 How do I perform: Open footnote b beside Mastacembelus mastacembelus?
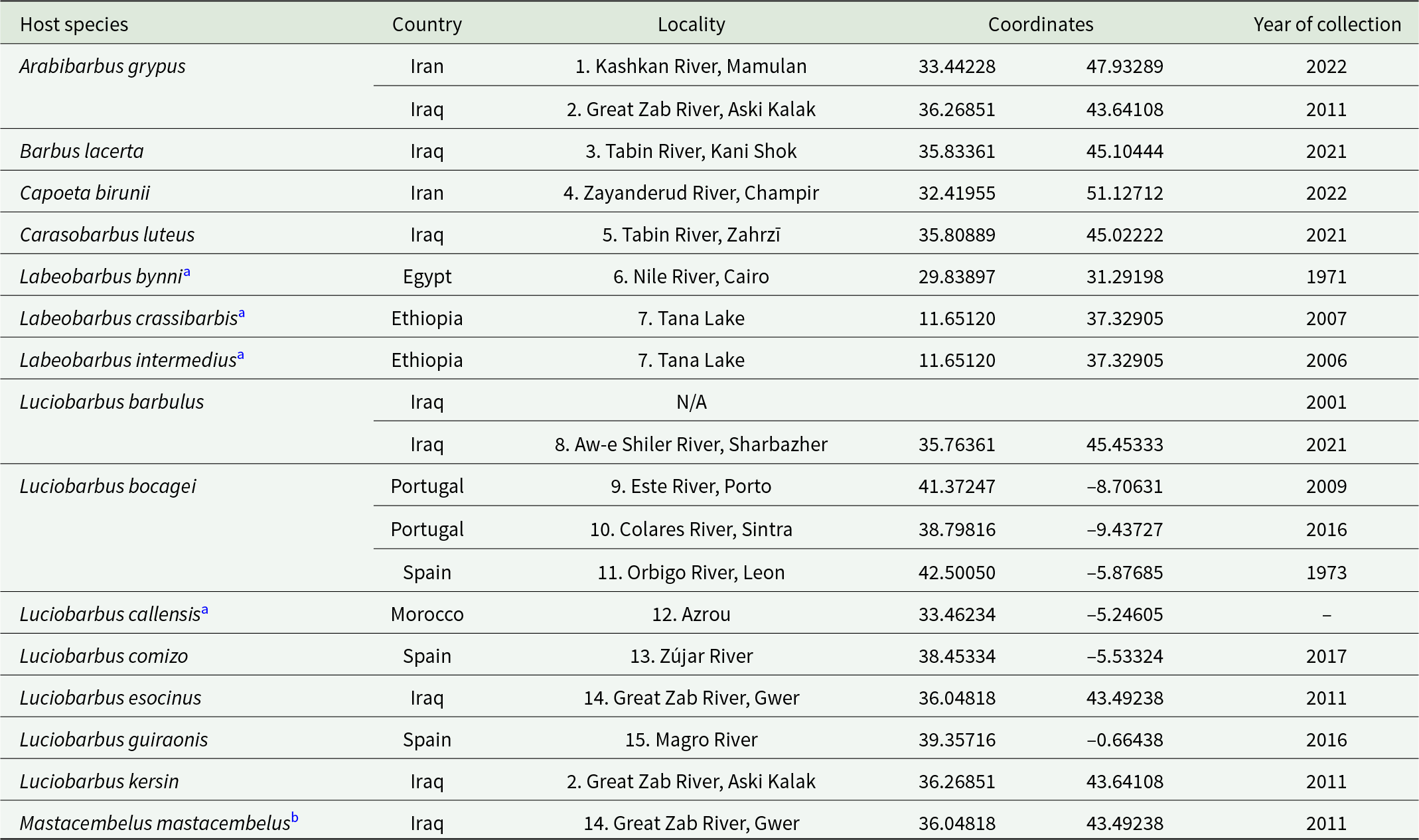click(295, 817)
